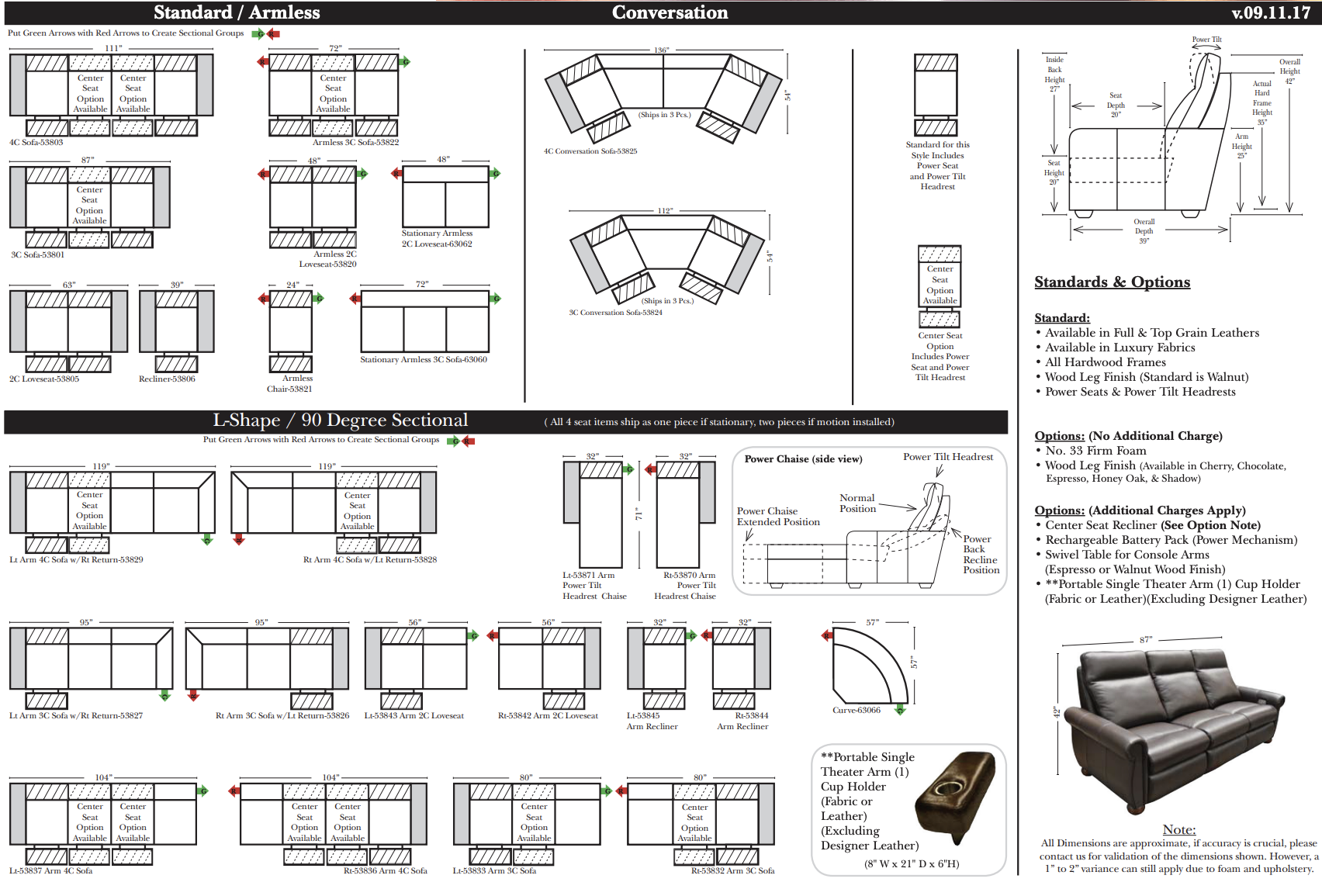Click the v.09.11.17 version label
1322x896 pixels.
pyautogui.click(x=1270, y=12)
